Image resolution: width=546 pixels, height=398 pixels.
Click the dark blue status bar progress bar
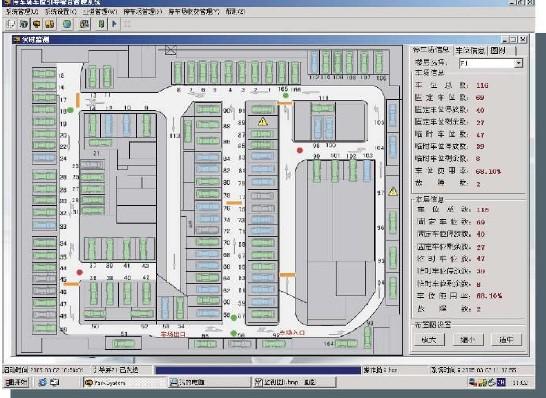pos(258,370)
